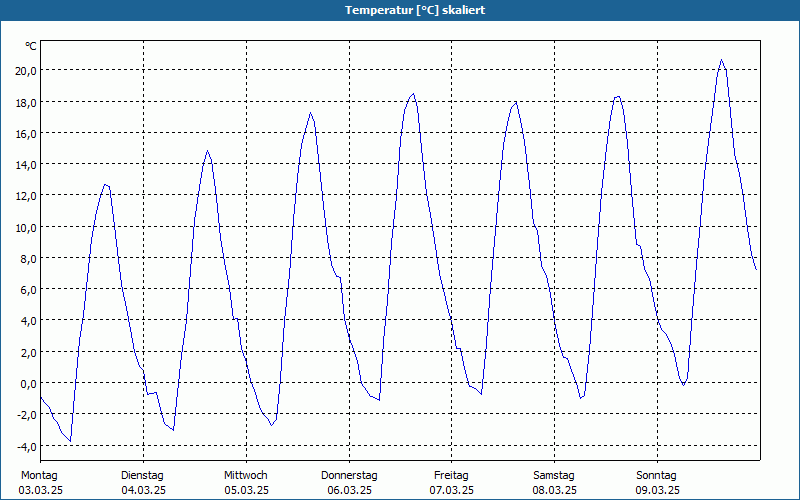Click the date 07.03.25
Viewport: 800px width, 500px height.
click(x=452, y=490)
